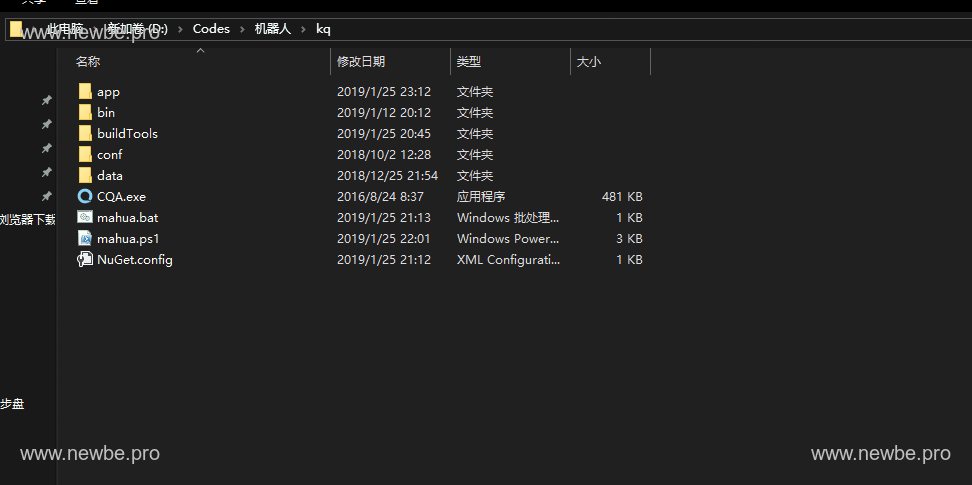Select CQA.exe file name
The width and height of the screenshot is (972, 485).
[122, 197]
